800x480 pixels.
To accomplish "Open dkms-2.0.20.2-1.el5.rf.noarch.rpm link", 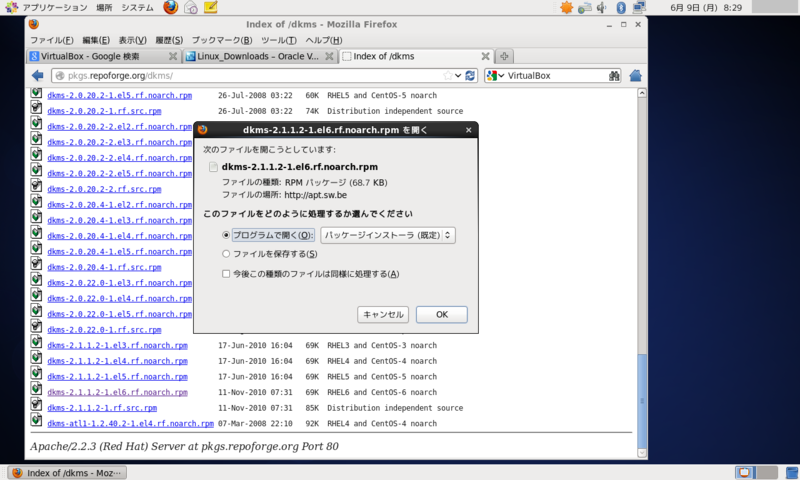I will coord(119,95).
